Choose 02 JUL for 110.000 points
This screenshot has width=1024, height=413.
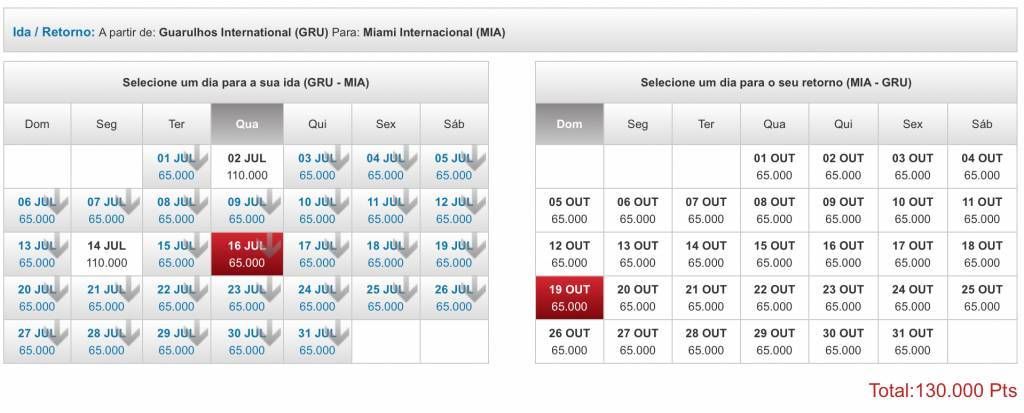pos(247,167)
